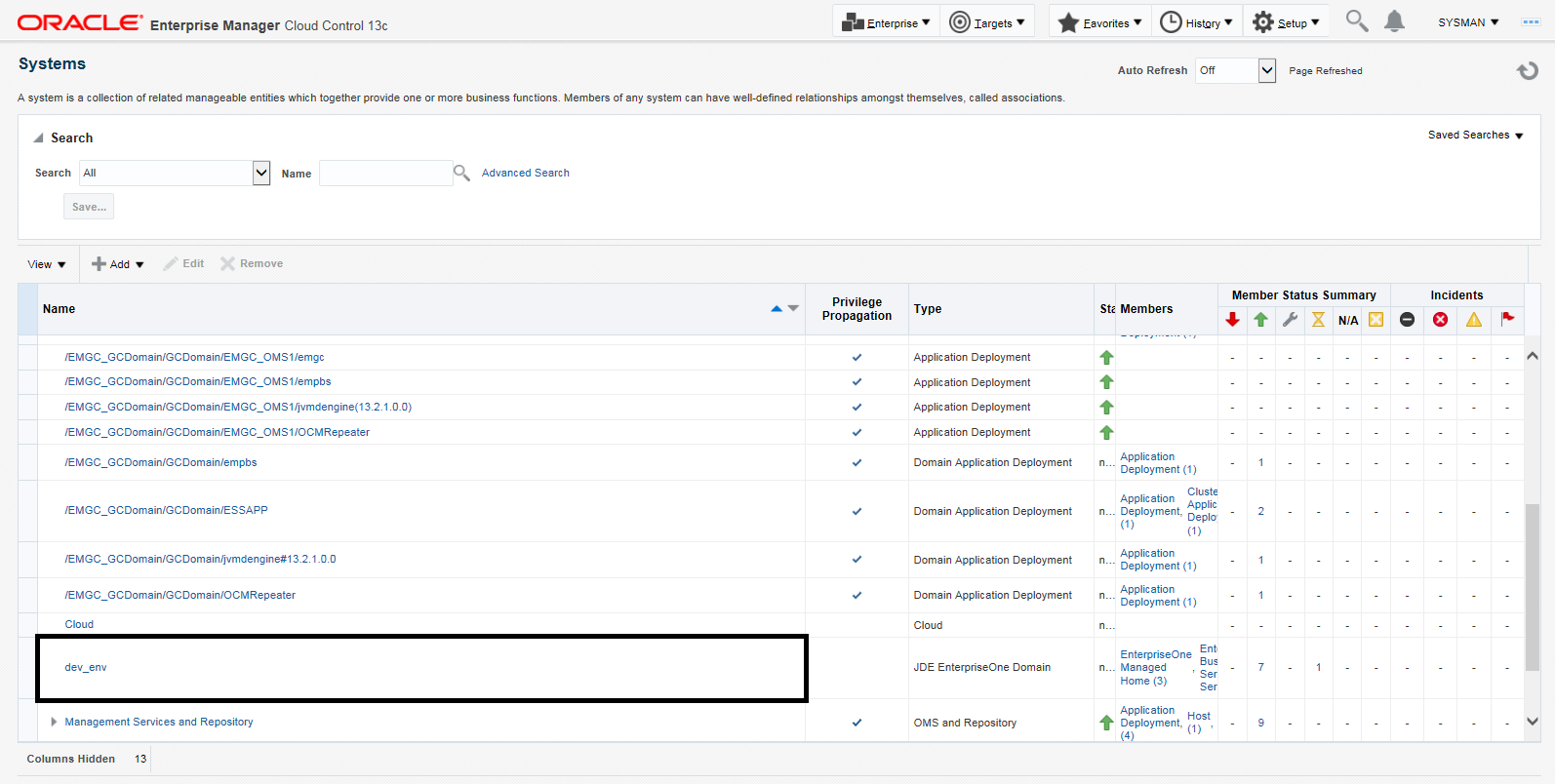This screenshot has width=1555, height=784.
Task: Collapse the Search panel triangle
Action: tap(38, 138)
